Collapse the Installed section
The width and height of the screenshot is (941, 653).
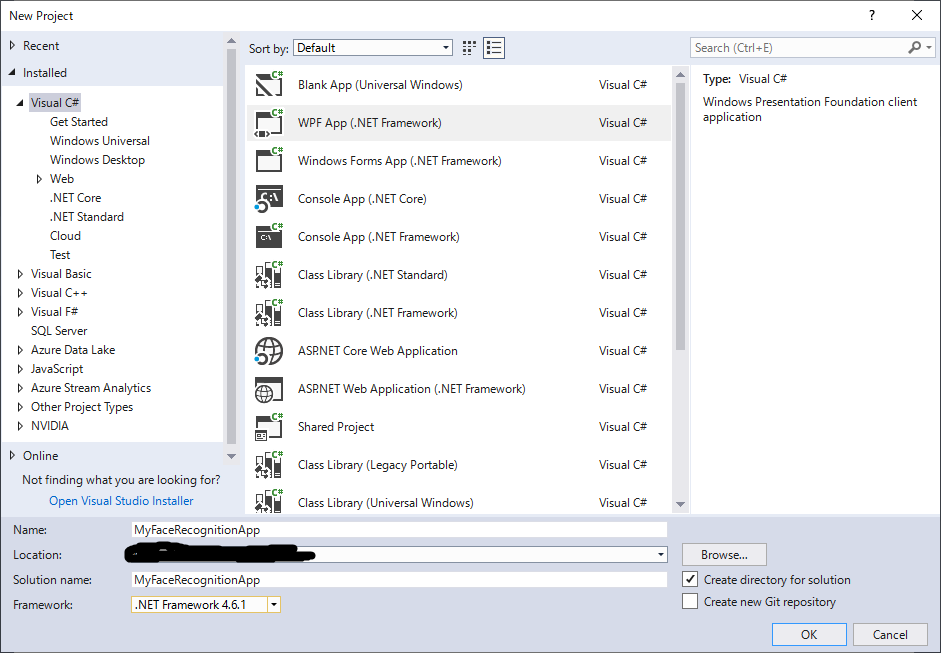coord(13,73)
